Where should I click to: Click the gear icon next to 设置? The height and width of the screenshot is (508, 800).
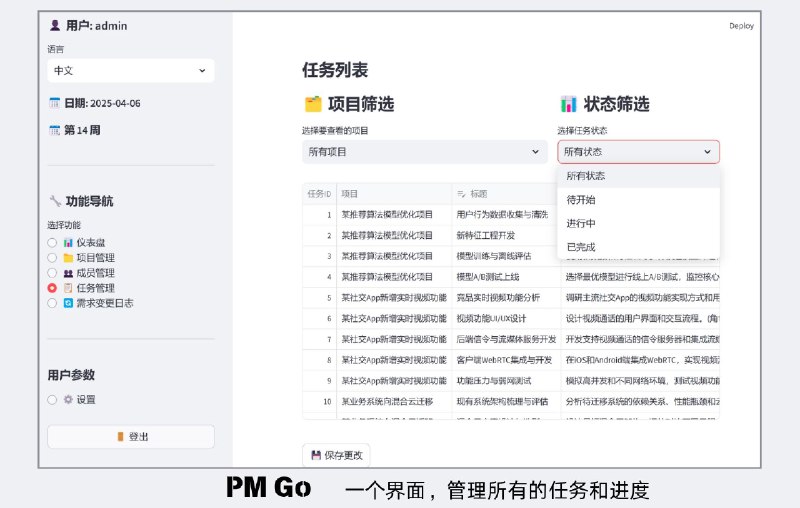point(68,399)
